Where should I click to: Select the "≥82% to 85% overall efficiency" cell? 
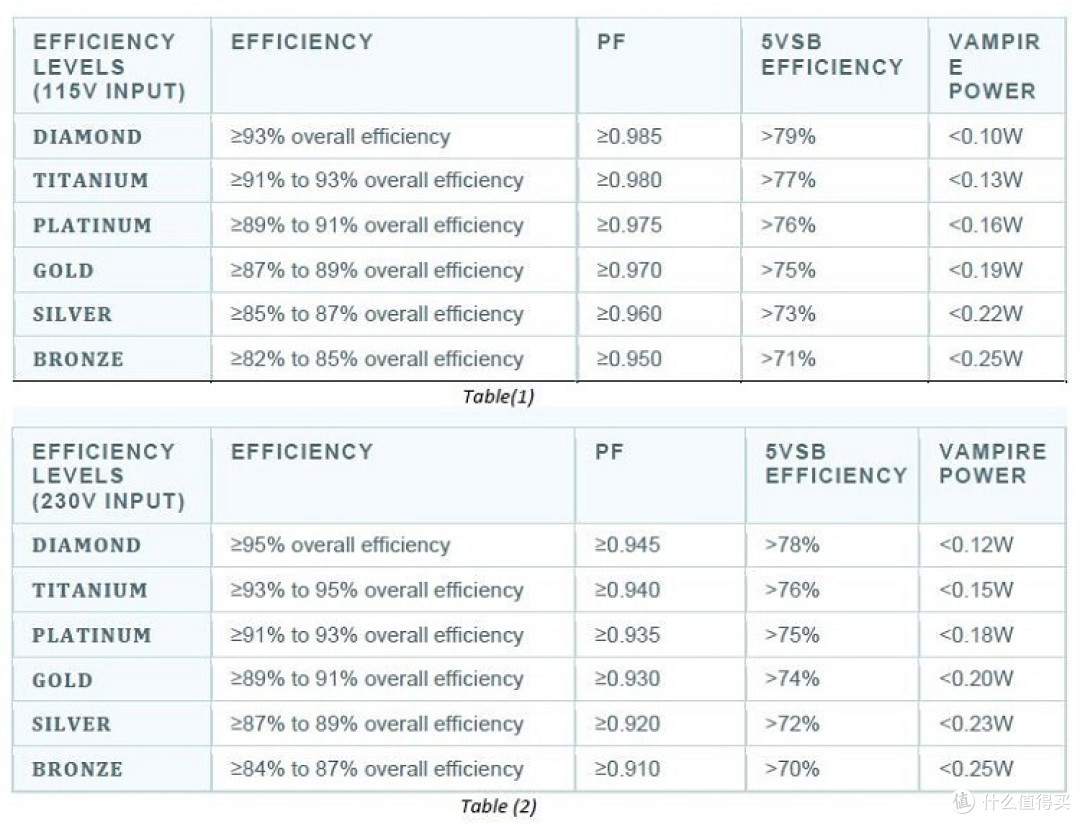coord(377,359)
